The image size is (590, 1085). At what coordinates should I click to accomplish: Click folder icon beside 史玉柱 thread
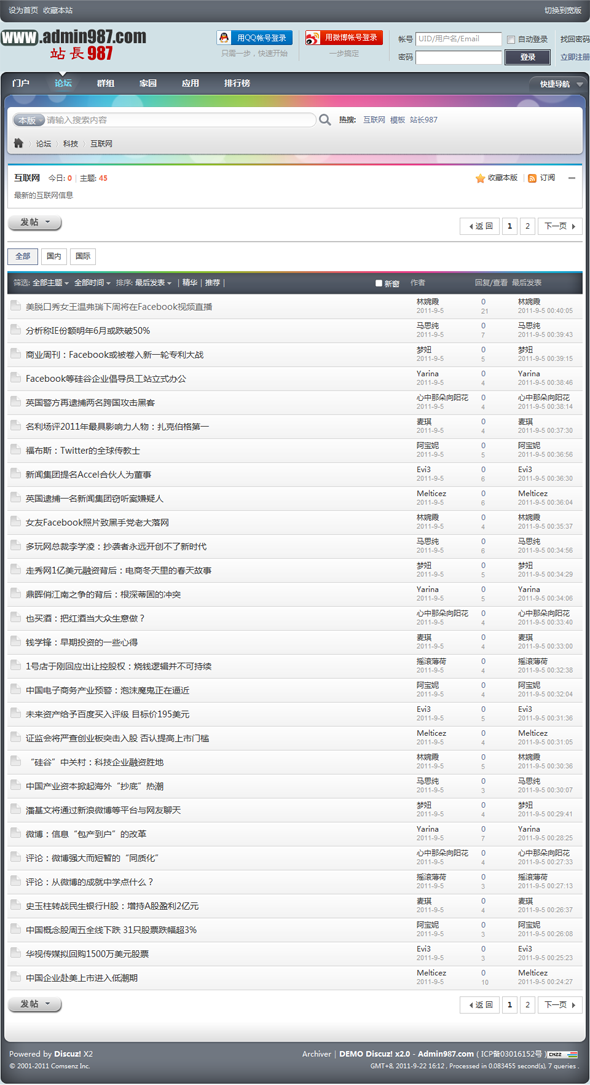click(15, 906)
